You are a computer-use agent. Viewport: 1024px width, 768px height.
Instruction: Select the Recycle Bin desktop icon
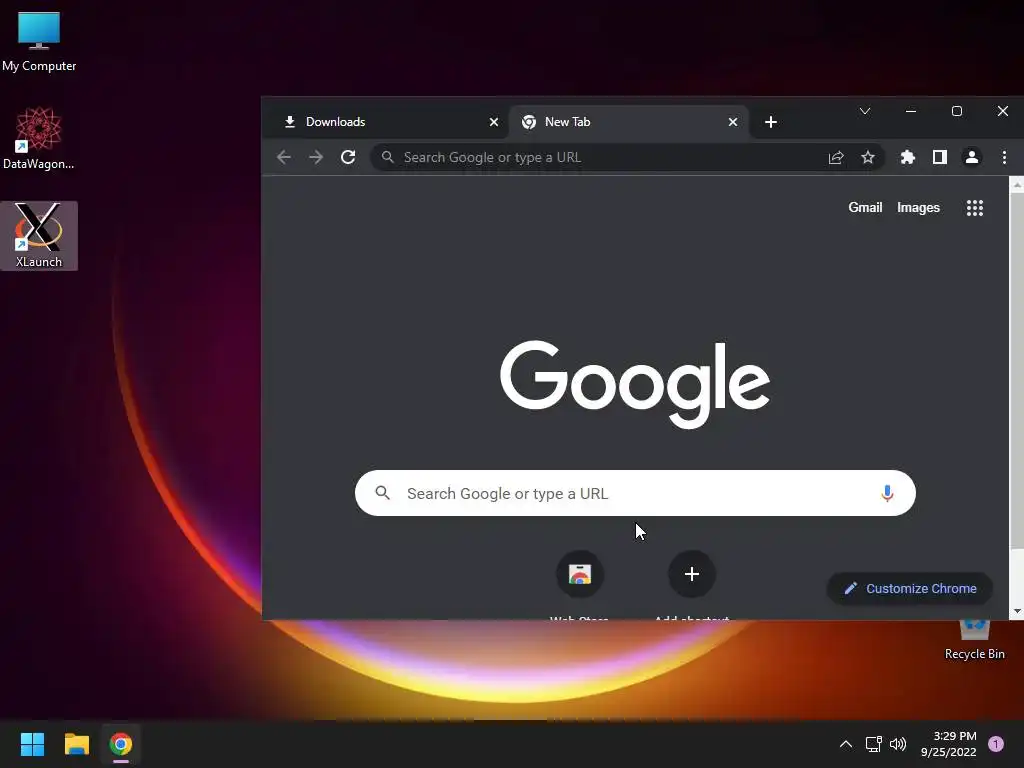974,640
